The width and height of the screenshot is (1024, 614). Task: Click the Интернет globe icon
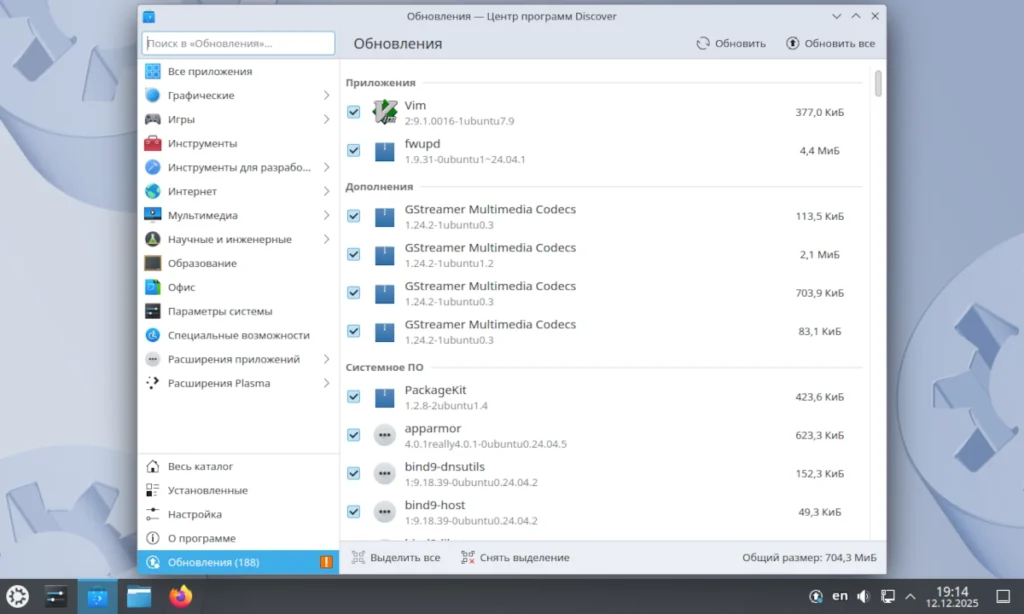coord(153,191)
